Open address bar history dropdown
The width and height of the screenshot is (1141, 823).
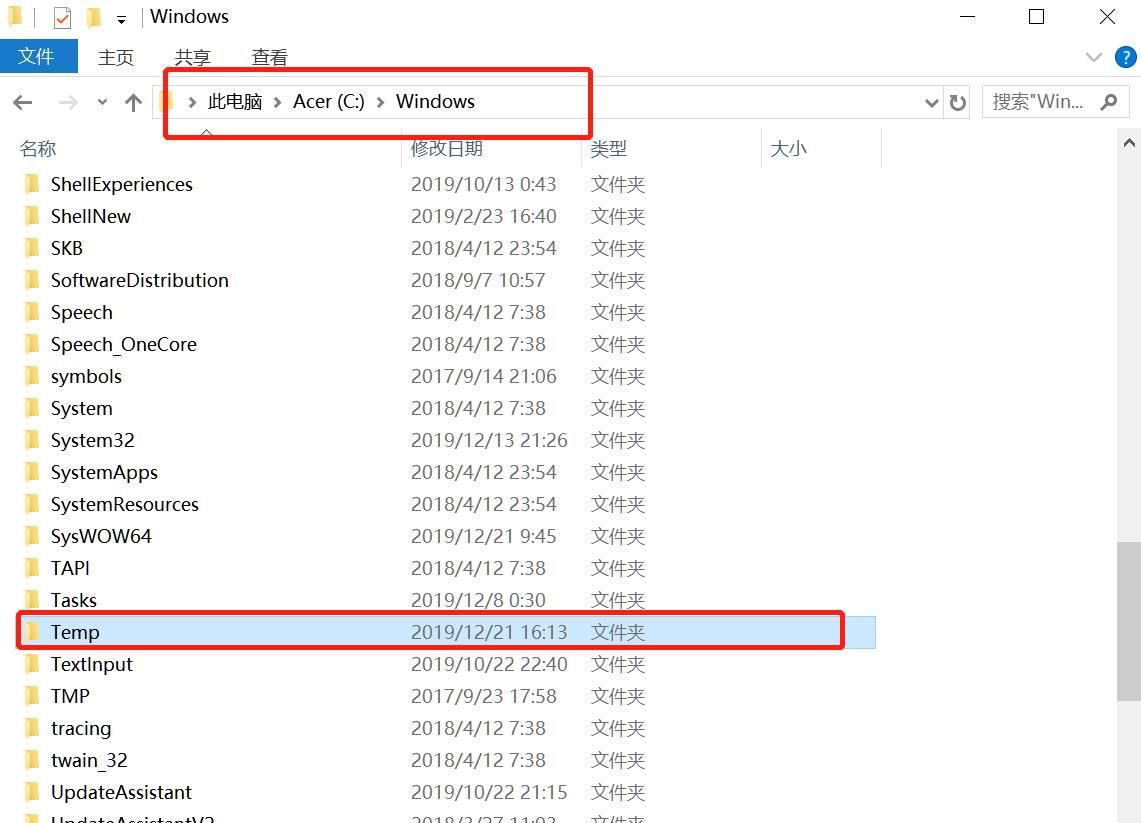coord(931,103)
